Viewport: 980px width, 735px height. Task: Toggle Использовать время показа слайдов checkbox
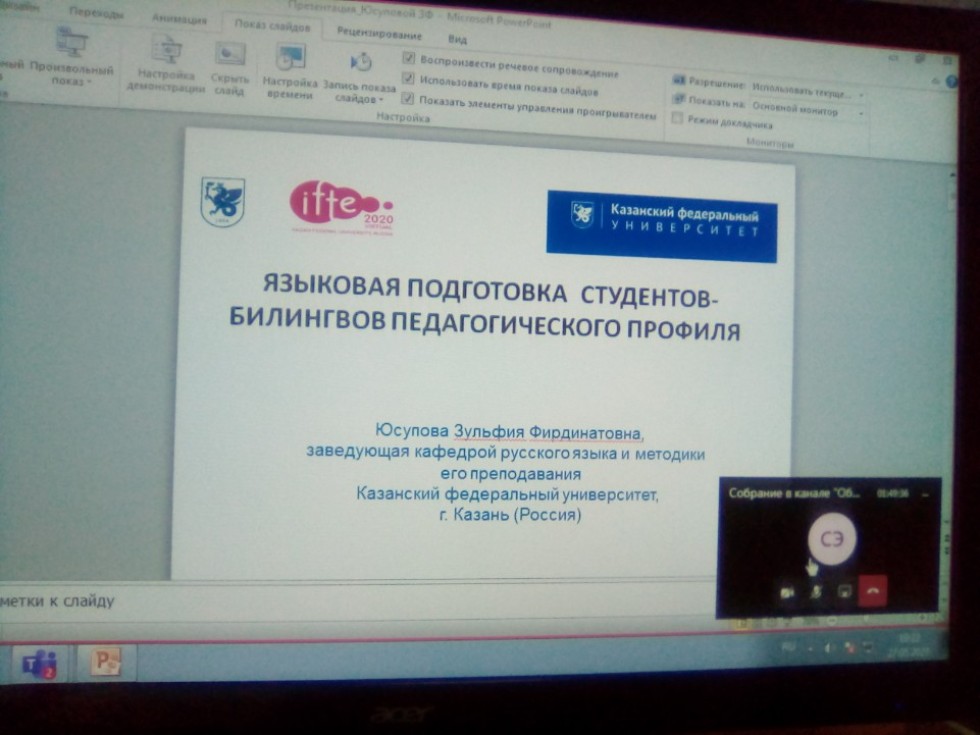pyautogui.click(x=408, y=78)
